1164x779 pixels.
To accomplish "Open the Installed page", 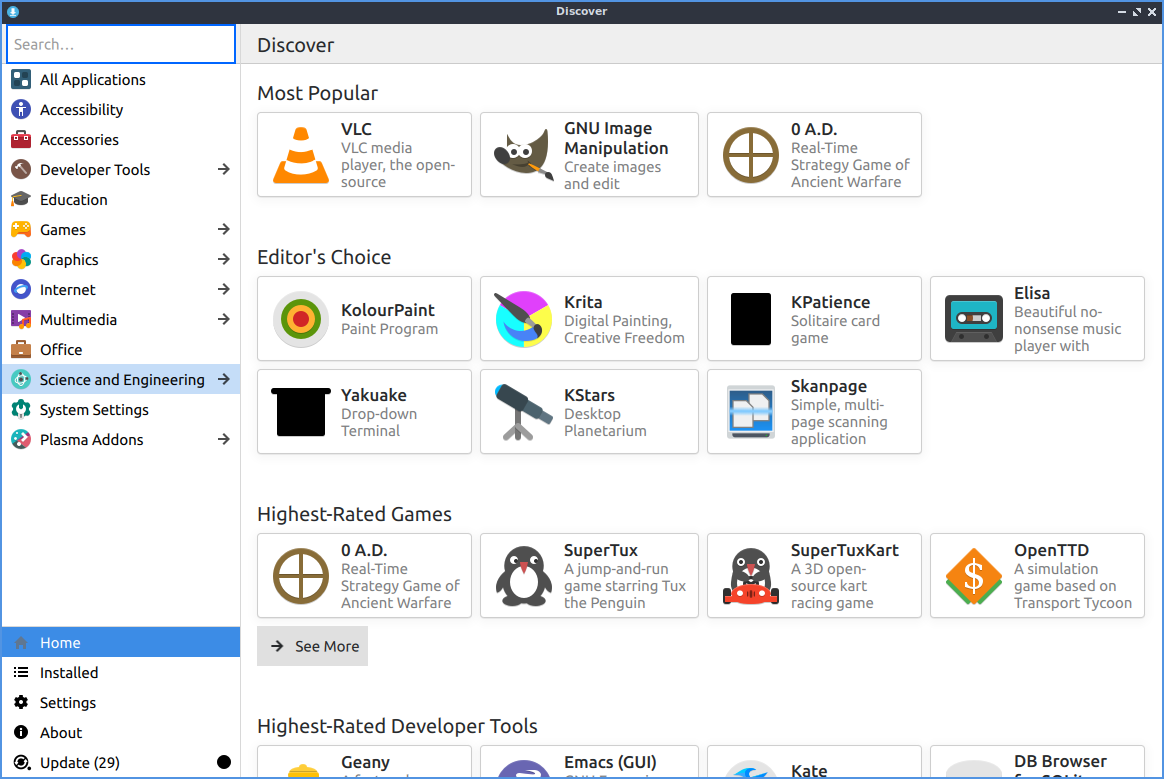I will (69, 673).
